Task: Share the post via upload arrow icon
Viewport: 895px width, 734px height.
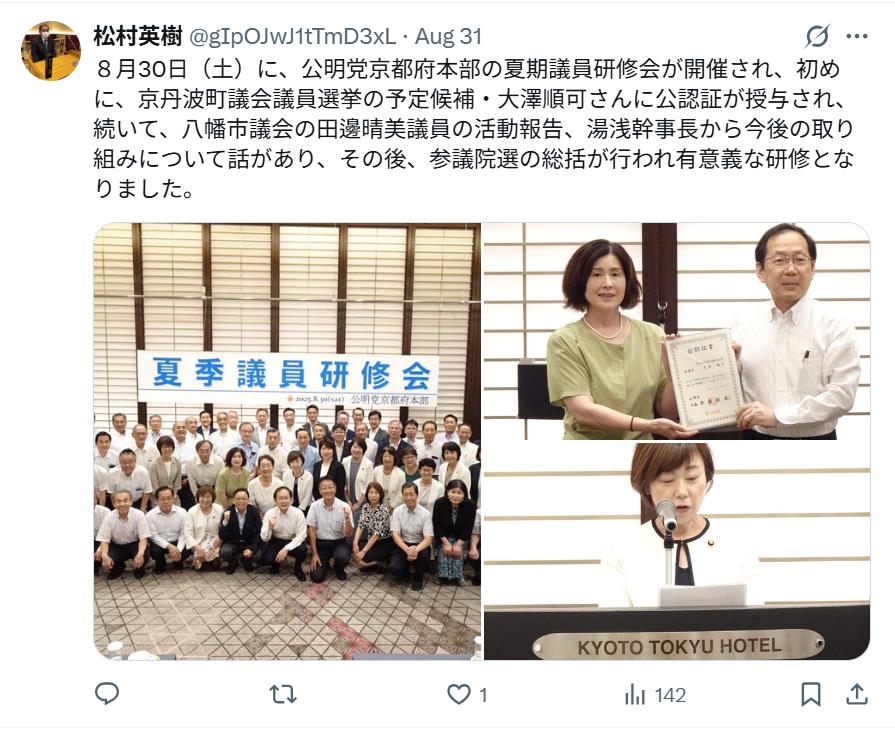Action: point(857,695)
